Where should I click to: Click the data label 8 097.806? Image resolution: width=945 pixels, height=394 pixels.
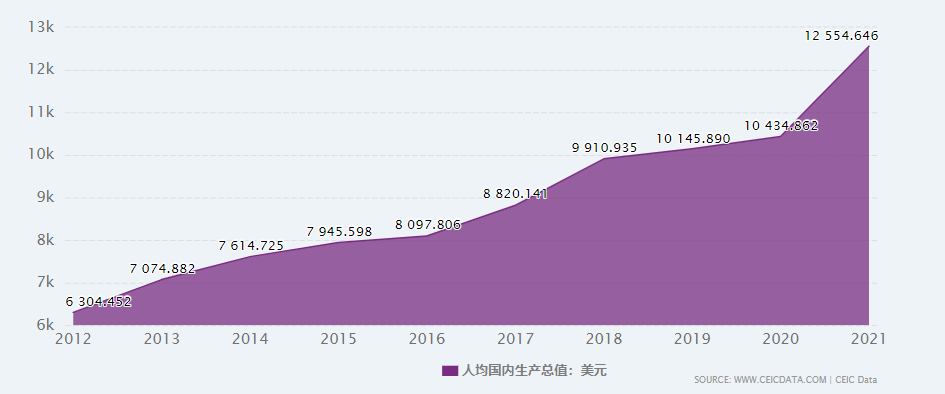[428, 225]
